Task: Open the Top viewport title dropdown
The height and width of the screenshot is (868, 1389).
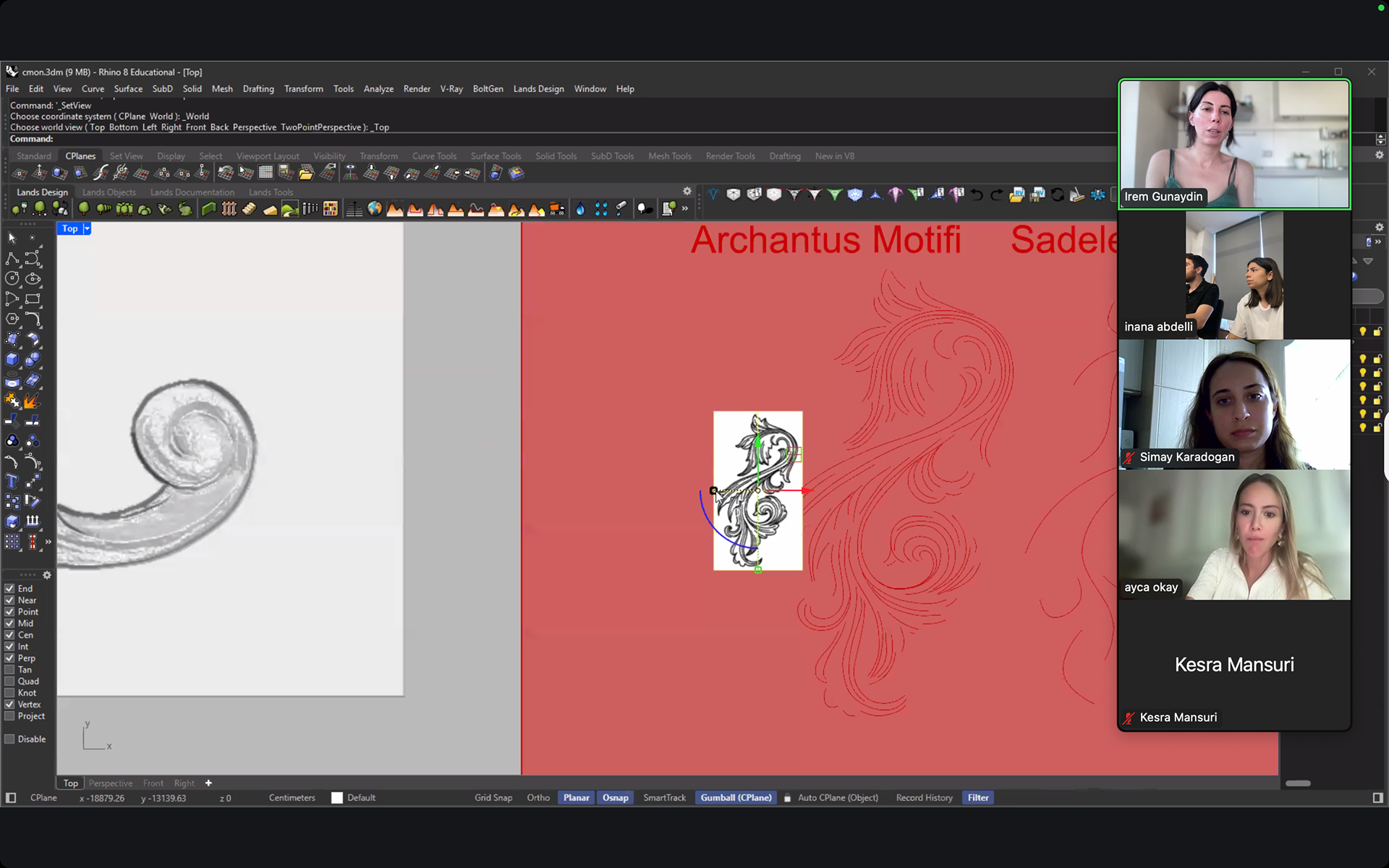Action: [x=87, y=229]
